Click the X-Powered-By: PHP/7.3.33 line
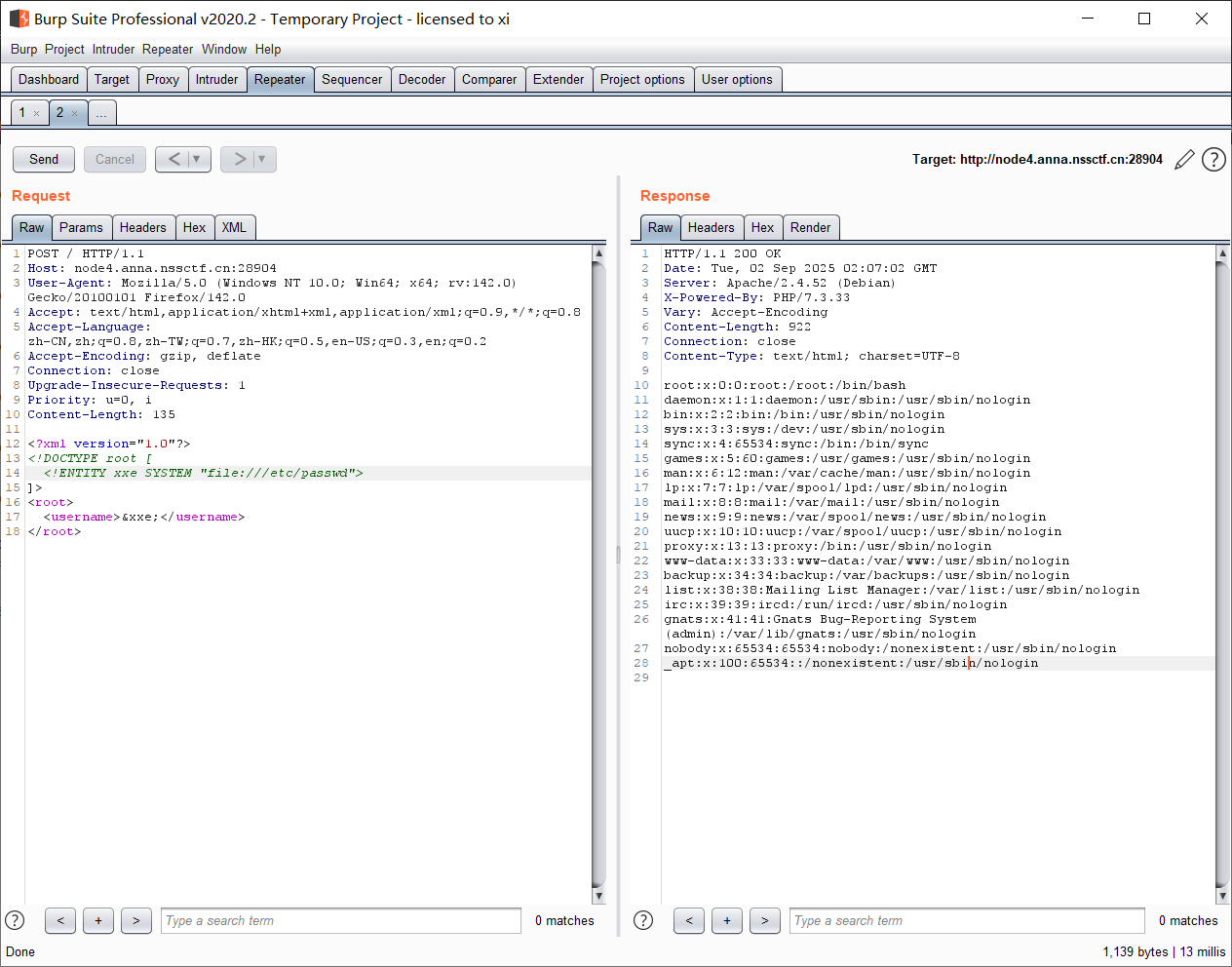 [756, 297]
